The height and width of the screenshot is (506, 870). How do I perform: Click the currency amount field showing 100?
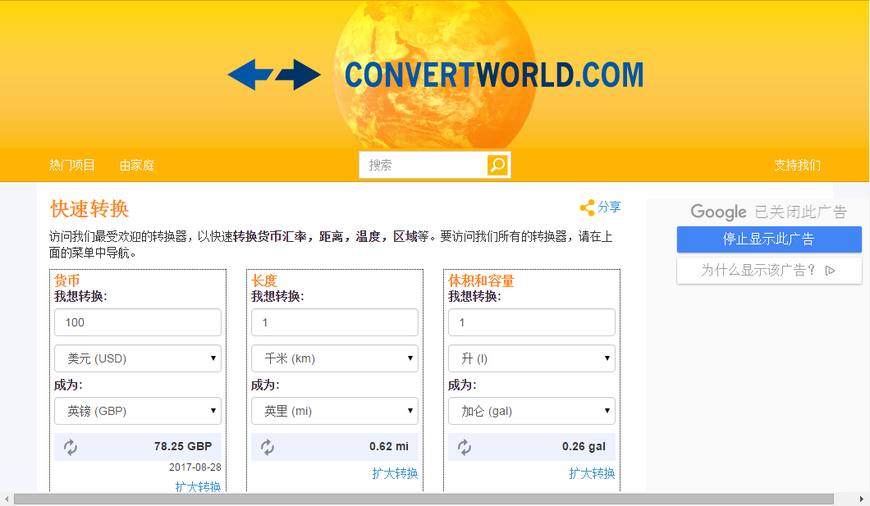138,322
